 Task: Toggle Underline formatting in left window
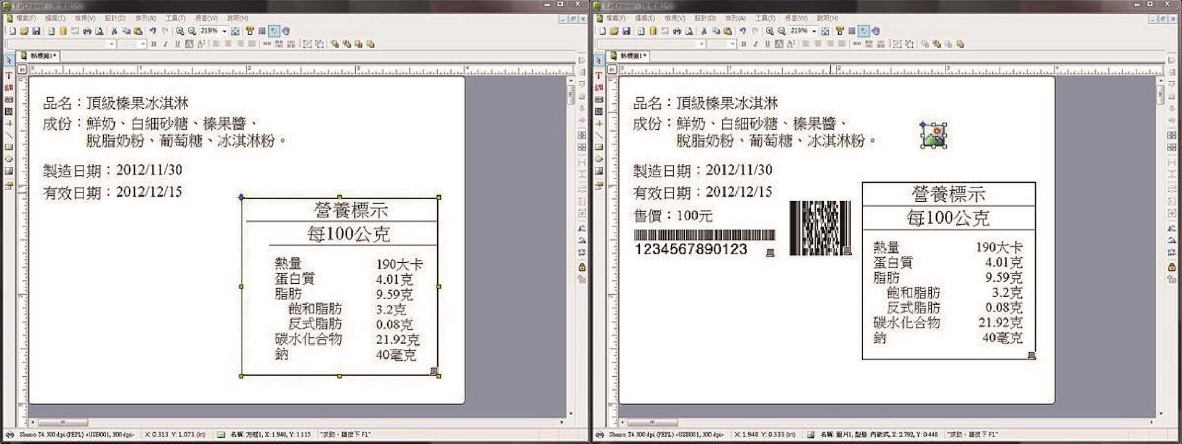click(176, 44)
